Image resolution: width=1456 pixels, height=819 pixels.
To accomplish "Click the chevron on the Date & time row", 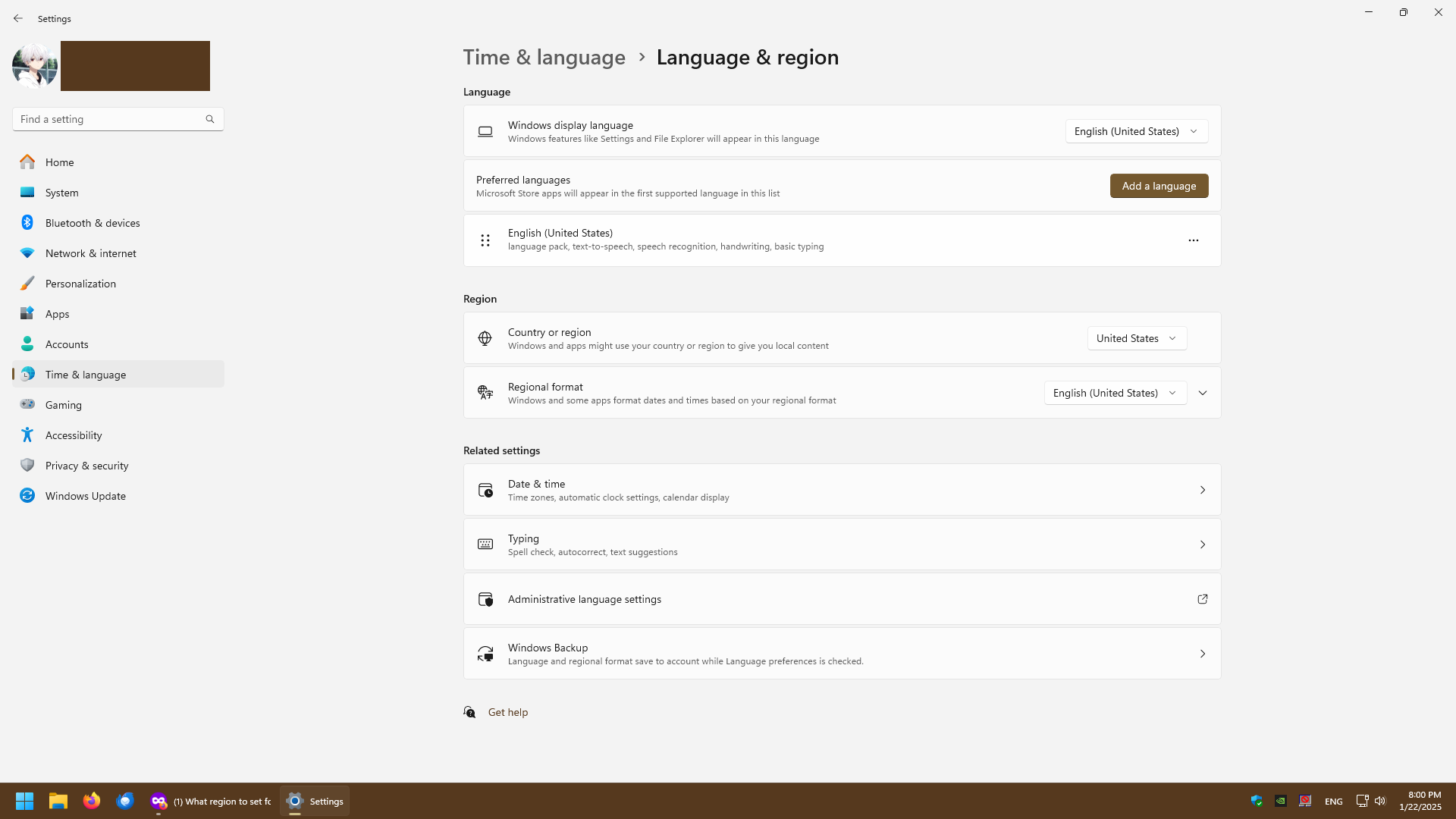I will pyautogui.click(x=1203, y=490).
